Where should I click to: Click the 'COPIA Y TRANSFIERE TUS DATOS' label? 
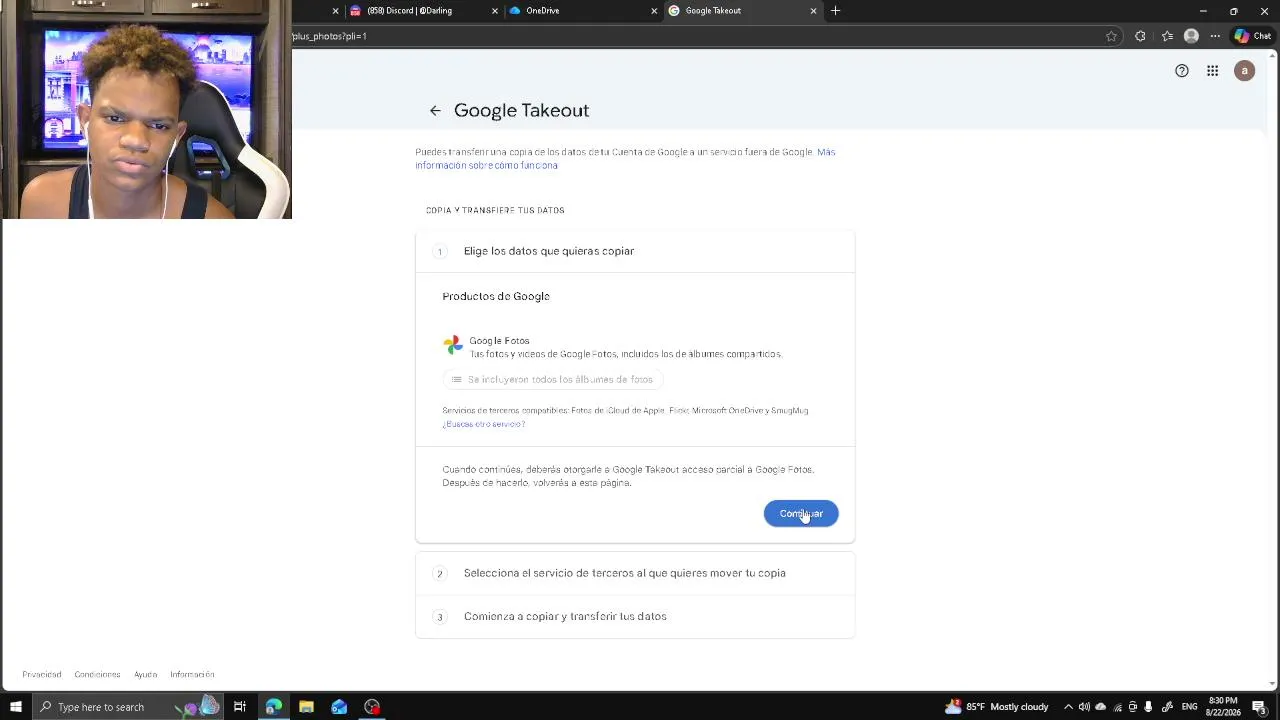click(495, 210)
